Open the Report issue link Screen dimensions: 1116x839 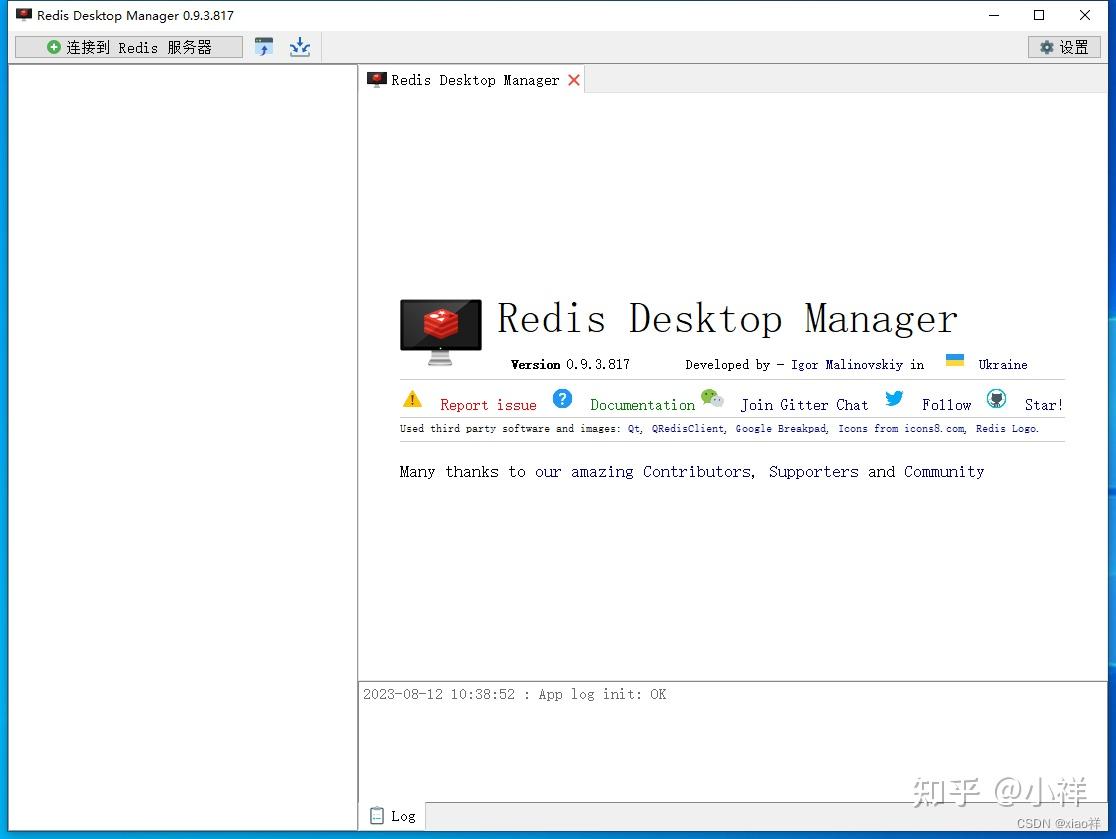[488, 404]
